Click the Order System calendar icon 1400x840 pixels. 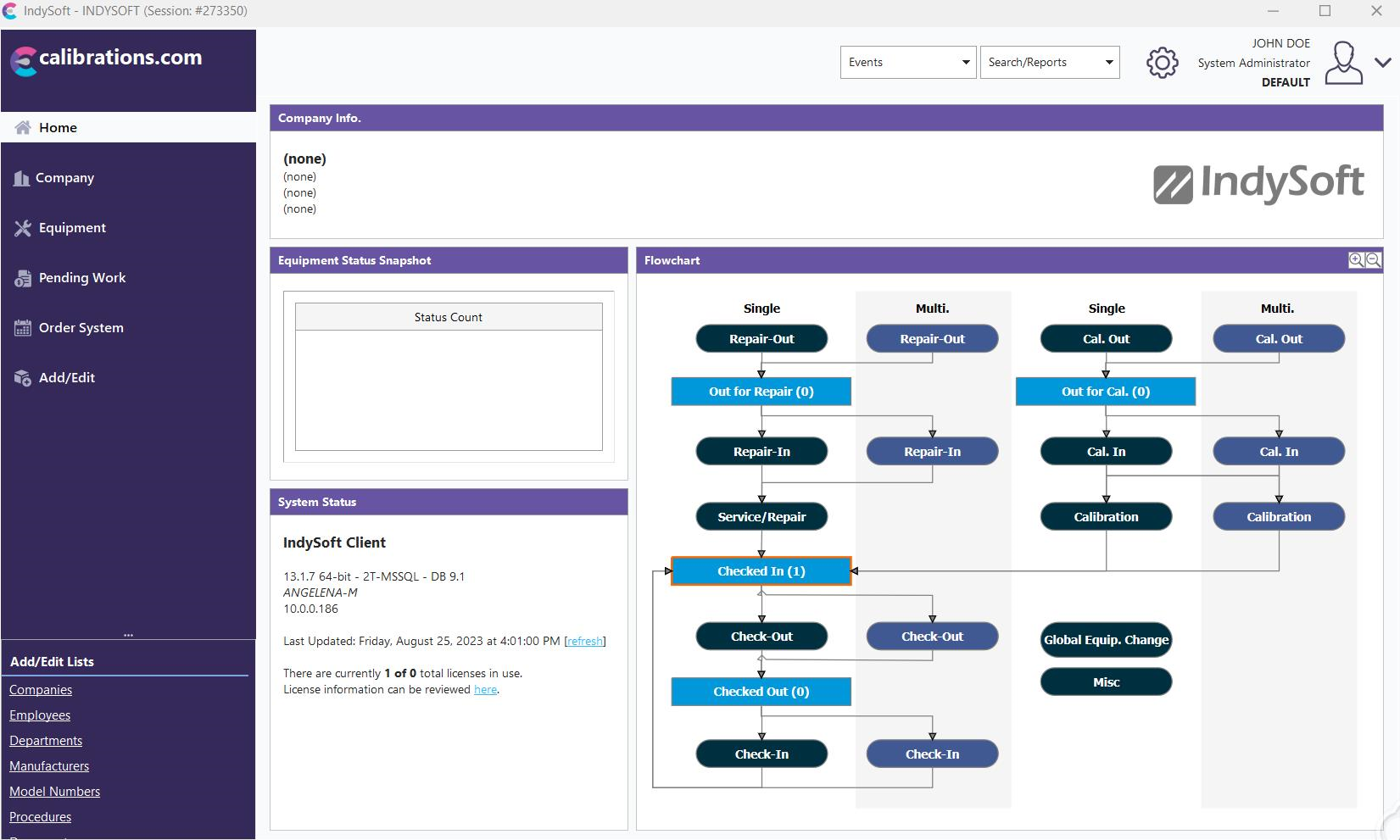pyautogui.click(x=22, y=328)
